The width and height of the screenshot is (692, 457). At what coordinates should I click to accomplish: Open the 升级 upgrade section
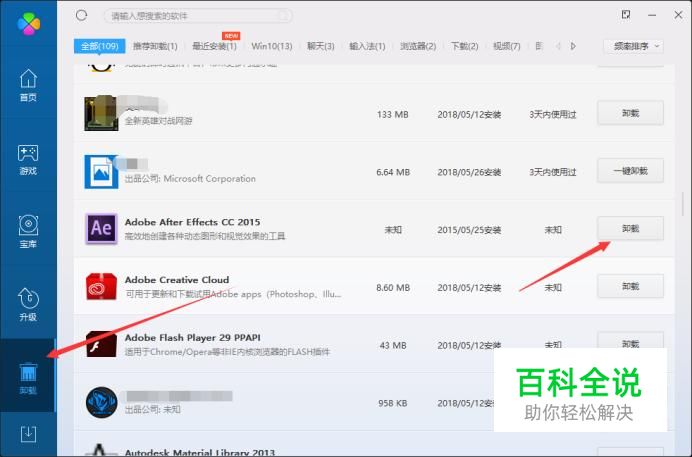(x=28, y=304)
